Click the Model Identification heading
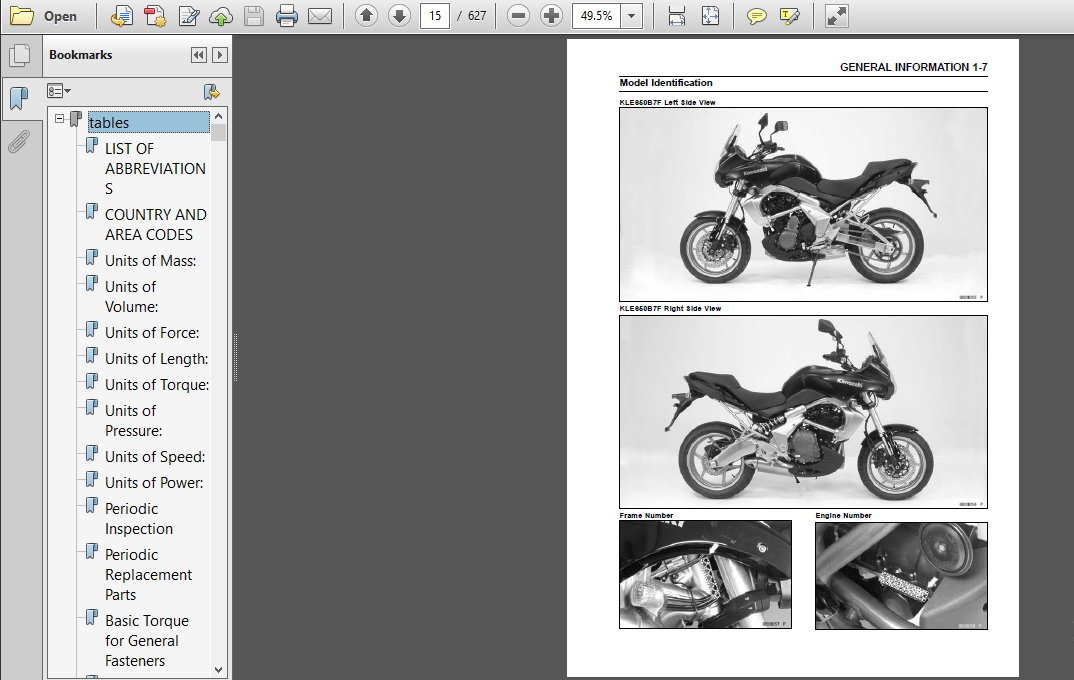The width and height of the screenshot is (1074, 680). tap(666, 83)
